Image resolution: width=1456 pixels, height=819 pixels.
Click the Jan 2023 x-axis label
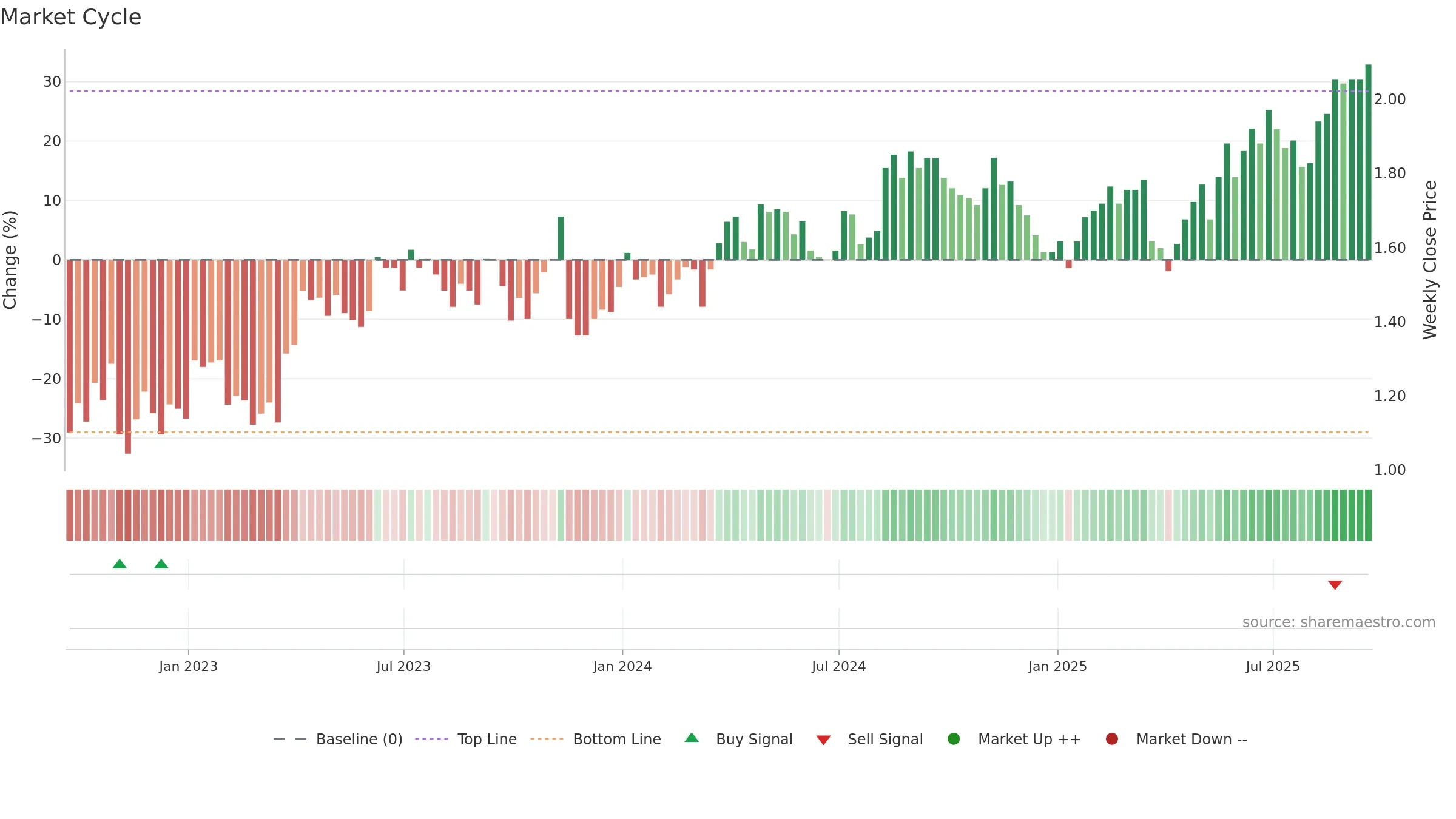coord(188,667)
